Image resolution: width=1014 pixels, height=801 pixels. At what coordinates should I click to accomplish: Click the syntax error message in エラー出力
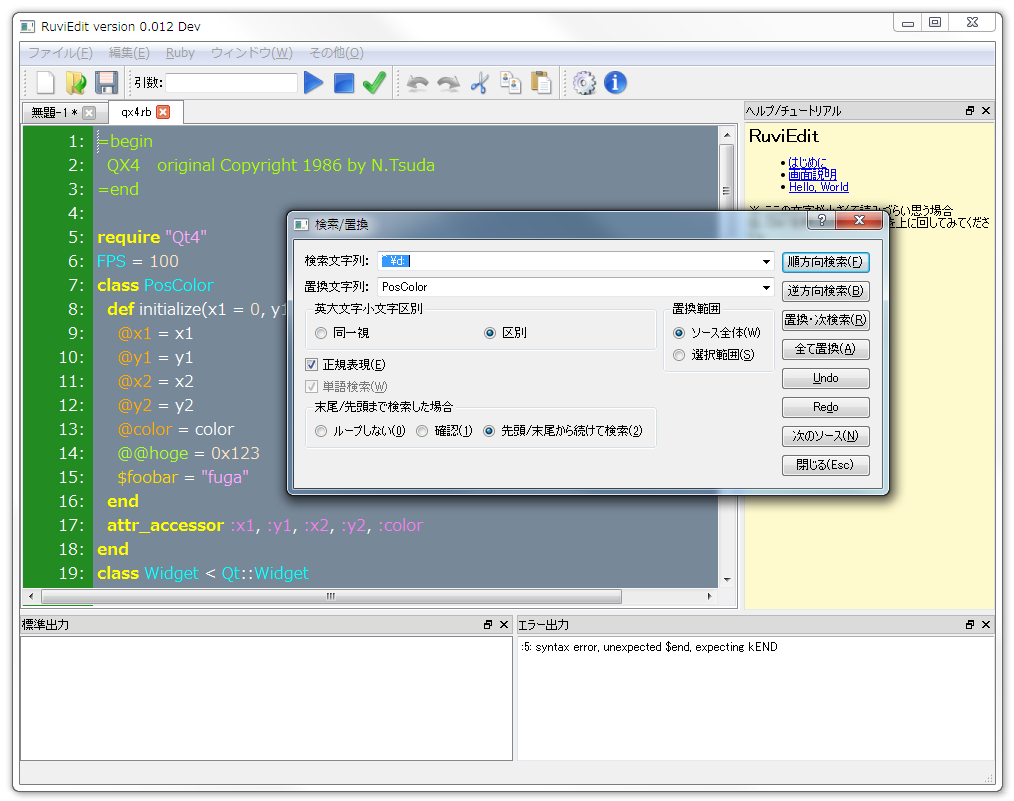pyautogui.click(x=649, y=647)
